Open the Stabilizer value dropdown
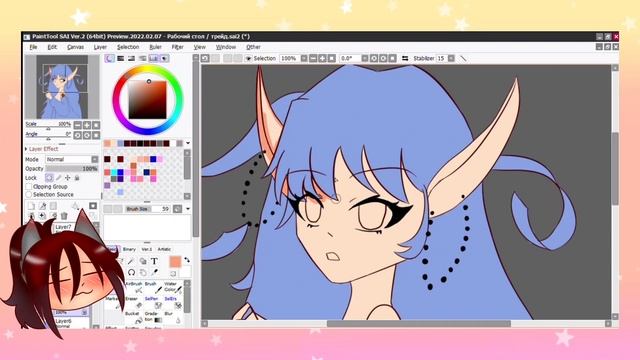The image size is (640, 360). click(x=451, y=58)
